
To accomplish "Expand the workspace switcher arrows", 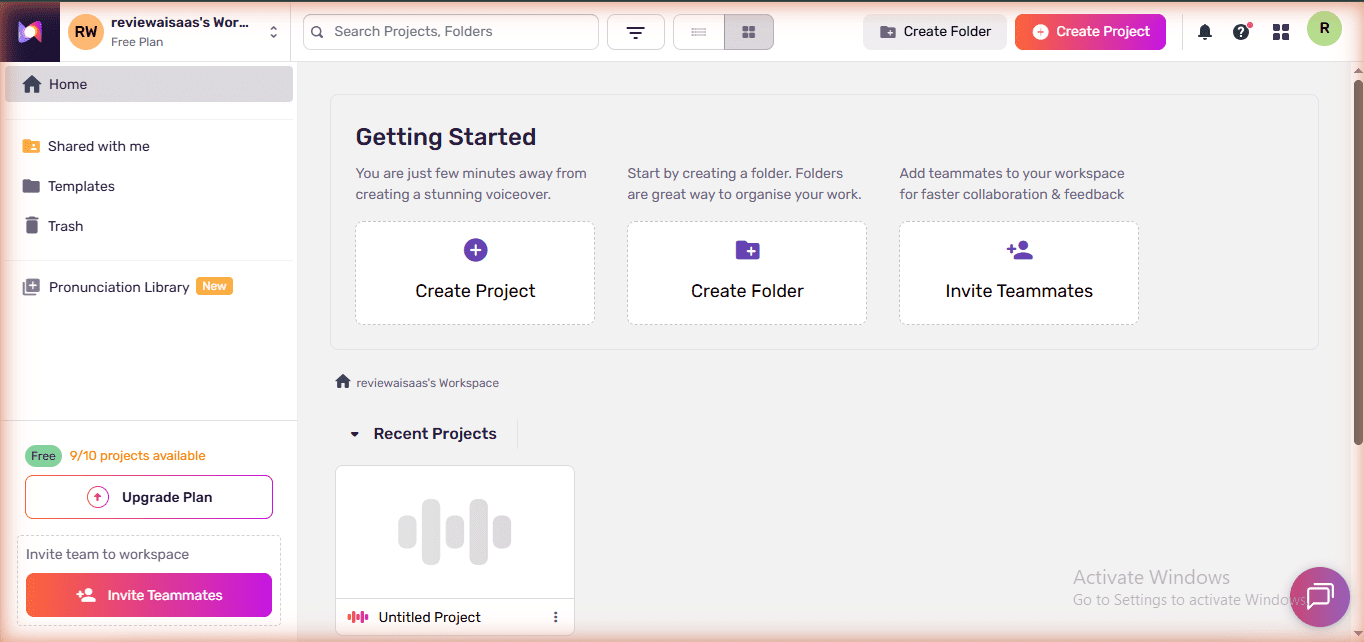I will [x=274, y=32].
